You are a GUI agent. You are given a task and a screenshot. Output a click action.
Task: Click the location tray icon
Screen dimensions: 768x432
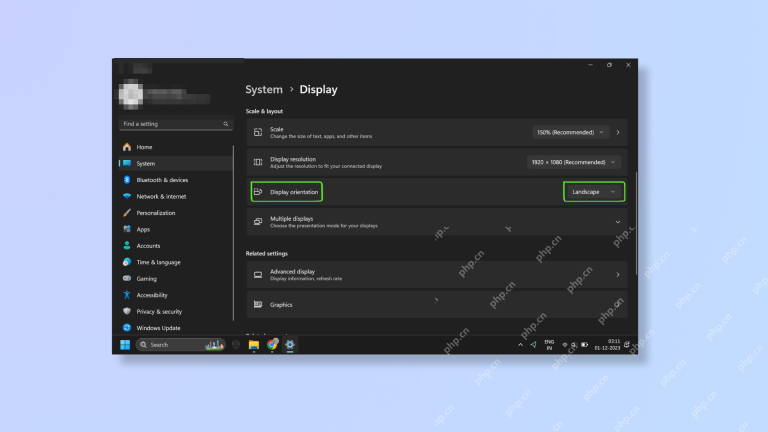[x=533, y=345]
